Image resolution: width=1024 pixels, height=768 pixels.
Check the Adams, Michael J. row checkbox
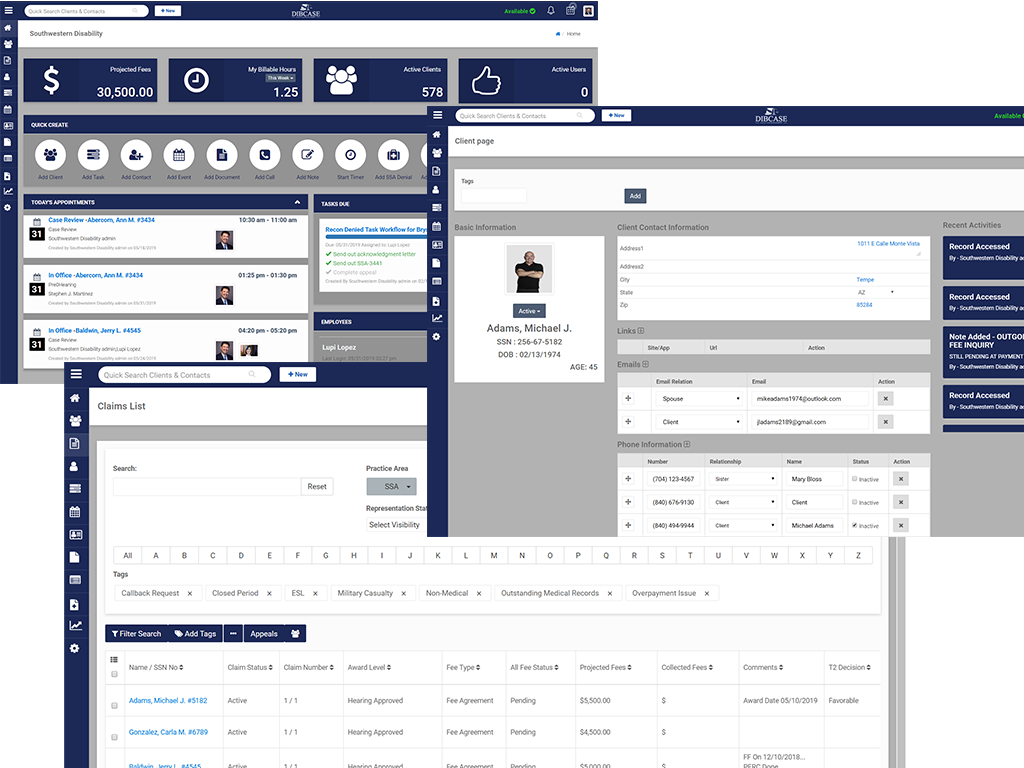[x=114, y=705]
